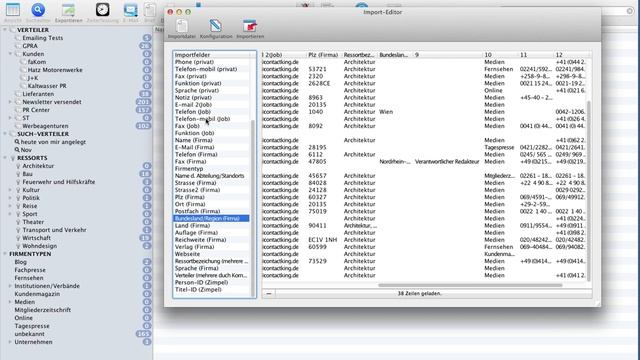This screenshot has width=640, height=360.
Task: Select 'Transport und Verkehr' ressort
Action: (x=54, y=230)
